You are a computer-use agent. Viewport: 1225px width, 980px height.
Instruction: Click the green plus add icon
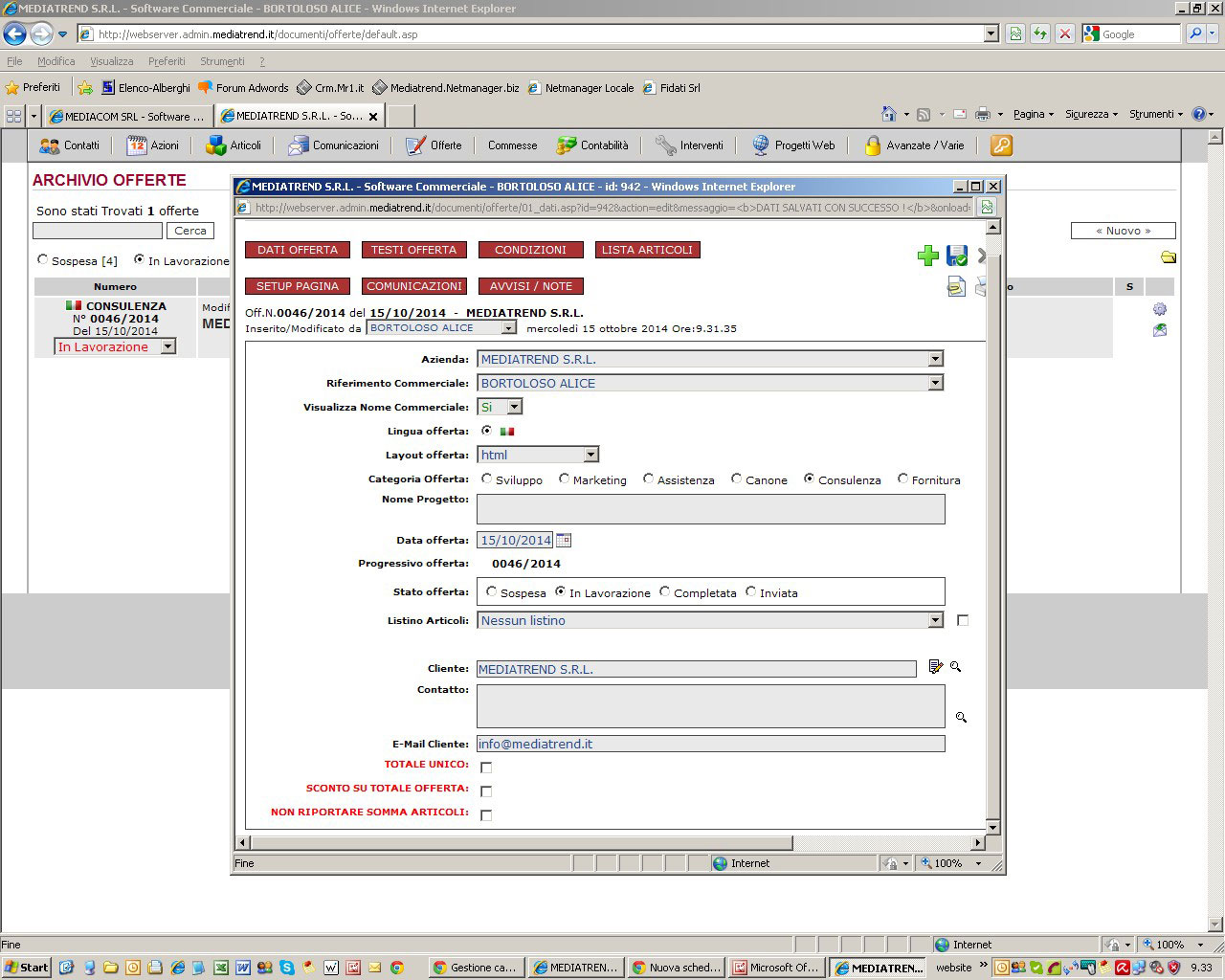[927, 256]
